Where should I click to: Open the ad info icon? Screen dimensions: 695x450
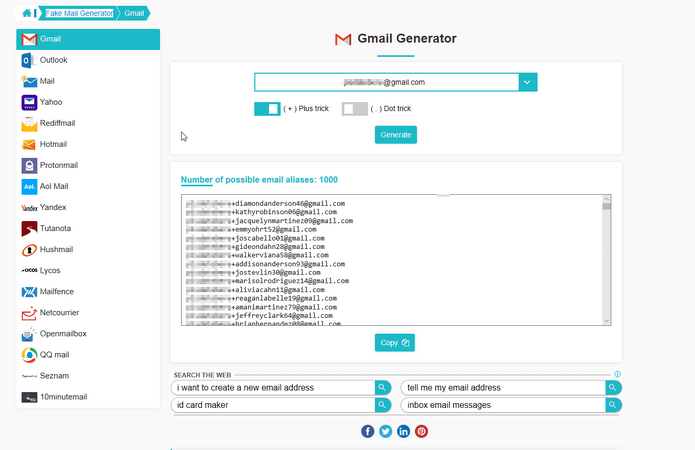click(618, 374)
